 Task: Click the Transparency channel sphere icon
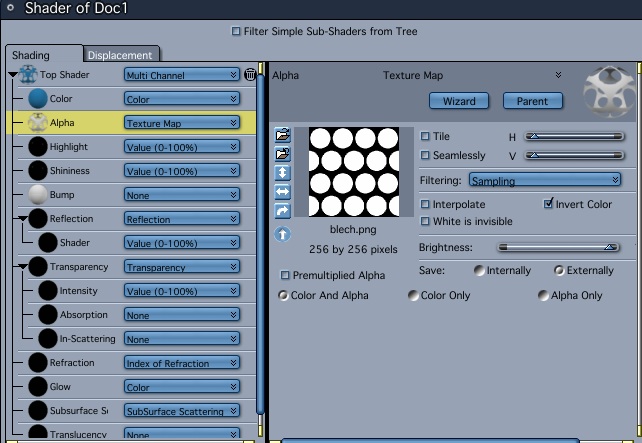pyautogui.click(x=38, y=267)
